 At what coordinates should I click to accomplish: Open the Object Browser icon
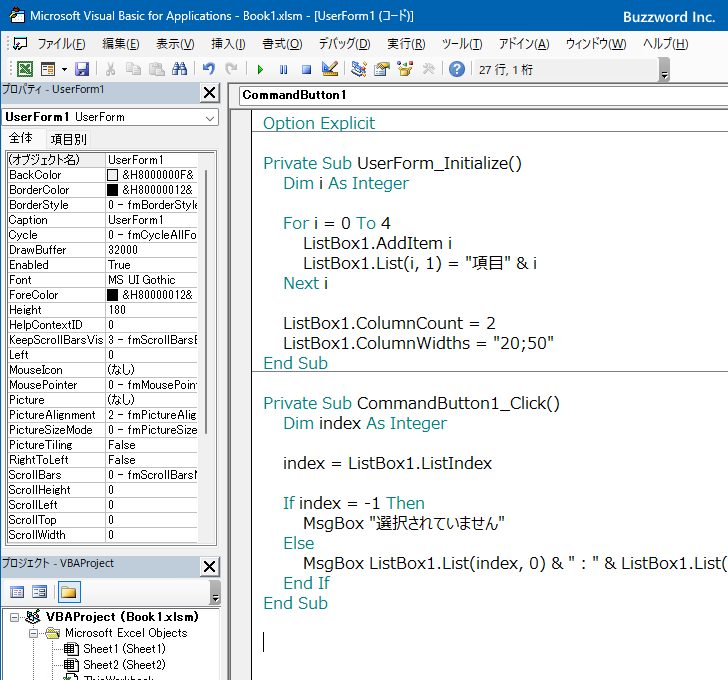[405, 69]
